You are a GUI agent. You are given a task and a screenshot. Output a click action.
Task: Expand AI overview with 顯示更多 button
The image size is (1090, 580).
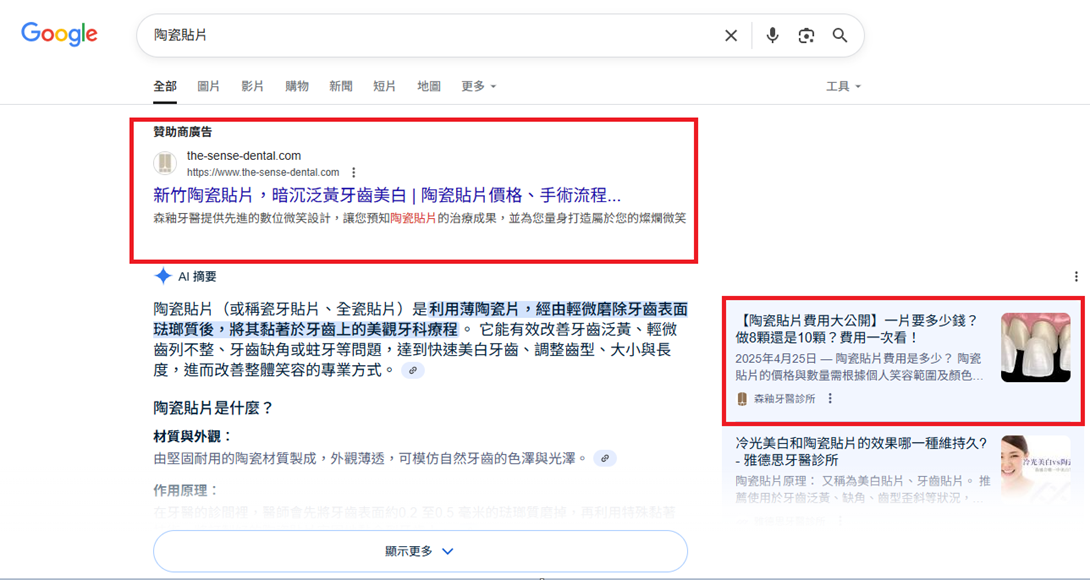tap(421, 551)
